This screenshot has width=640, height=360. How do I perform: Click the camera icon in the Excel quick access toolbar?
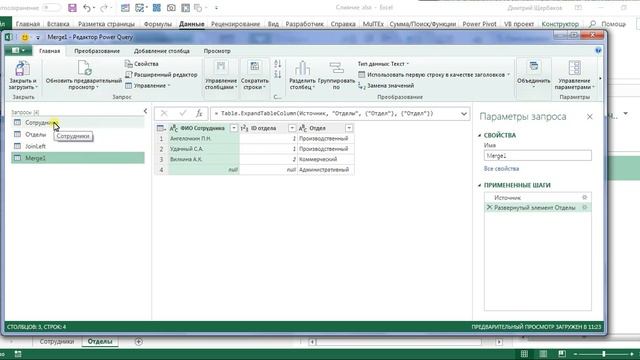click(171, 8)
